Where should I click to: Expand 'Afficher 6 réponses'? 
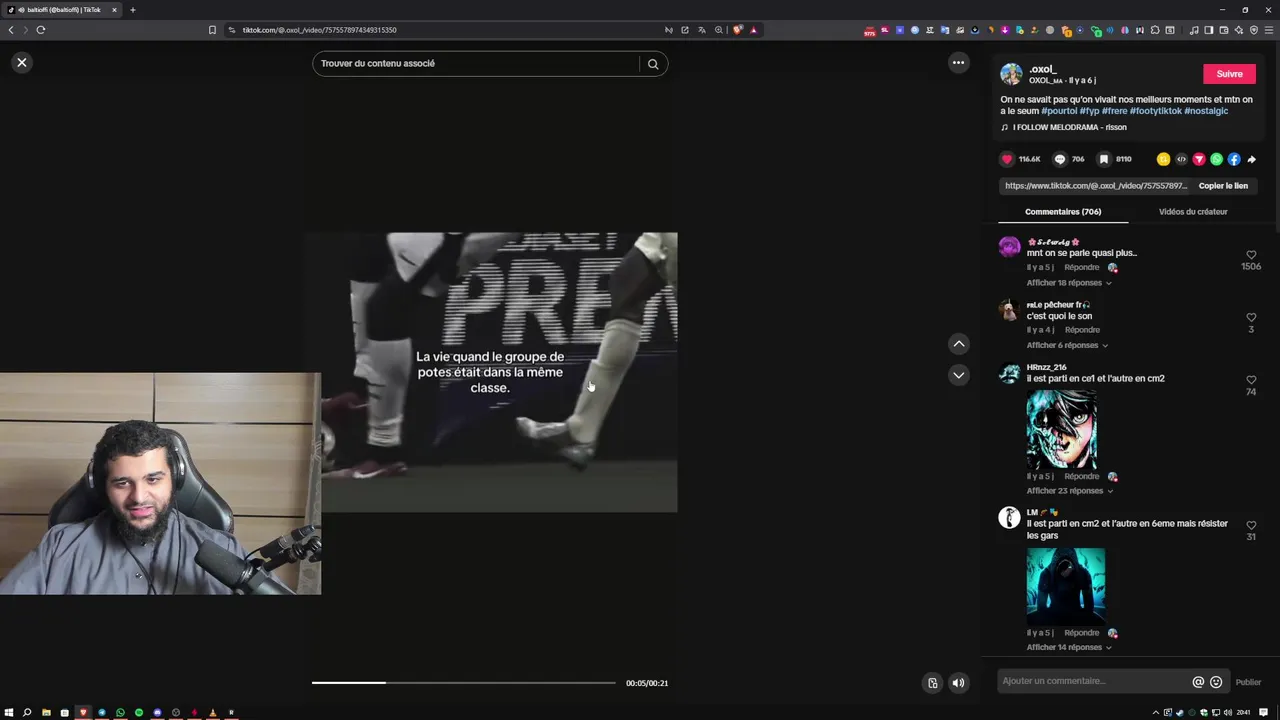[1067, 345]
